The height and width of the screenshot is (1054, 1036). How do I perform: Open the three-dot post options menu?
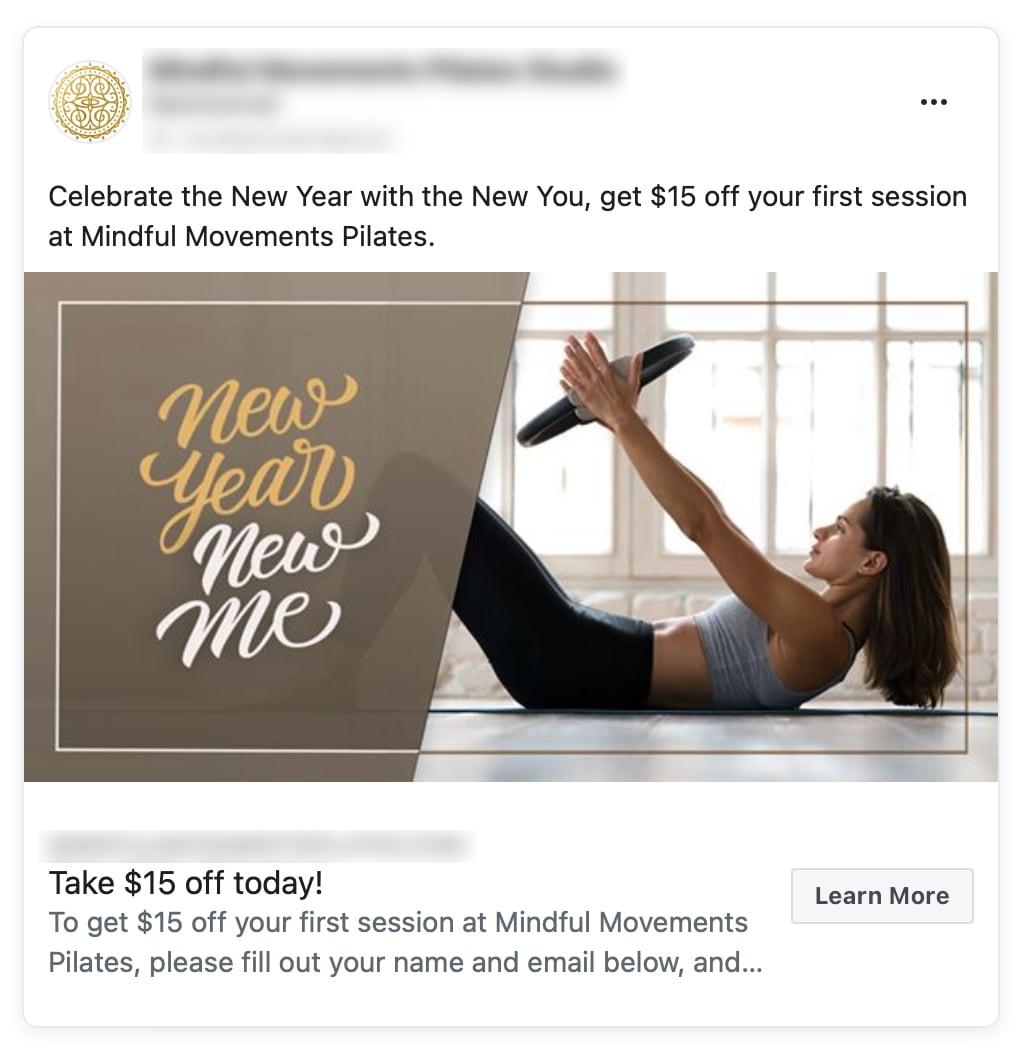coord(933,102)
